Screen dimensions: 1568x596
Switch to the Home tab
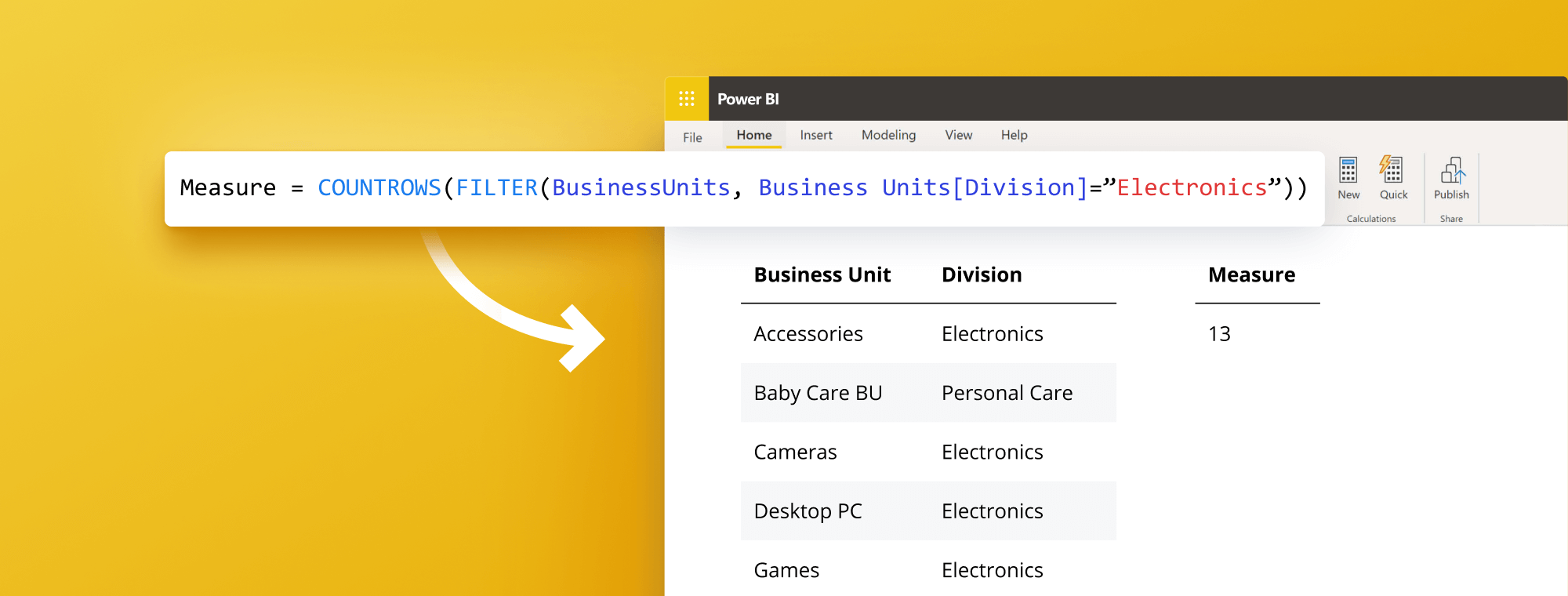click(x=753, y=135)
